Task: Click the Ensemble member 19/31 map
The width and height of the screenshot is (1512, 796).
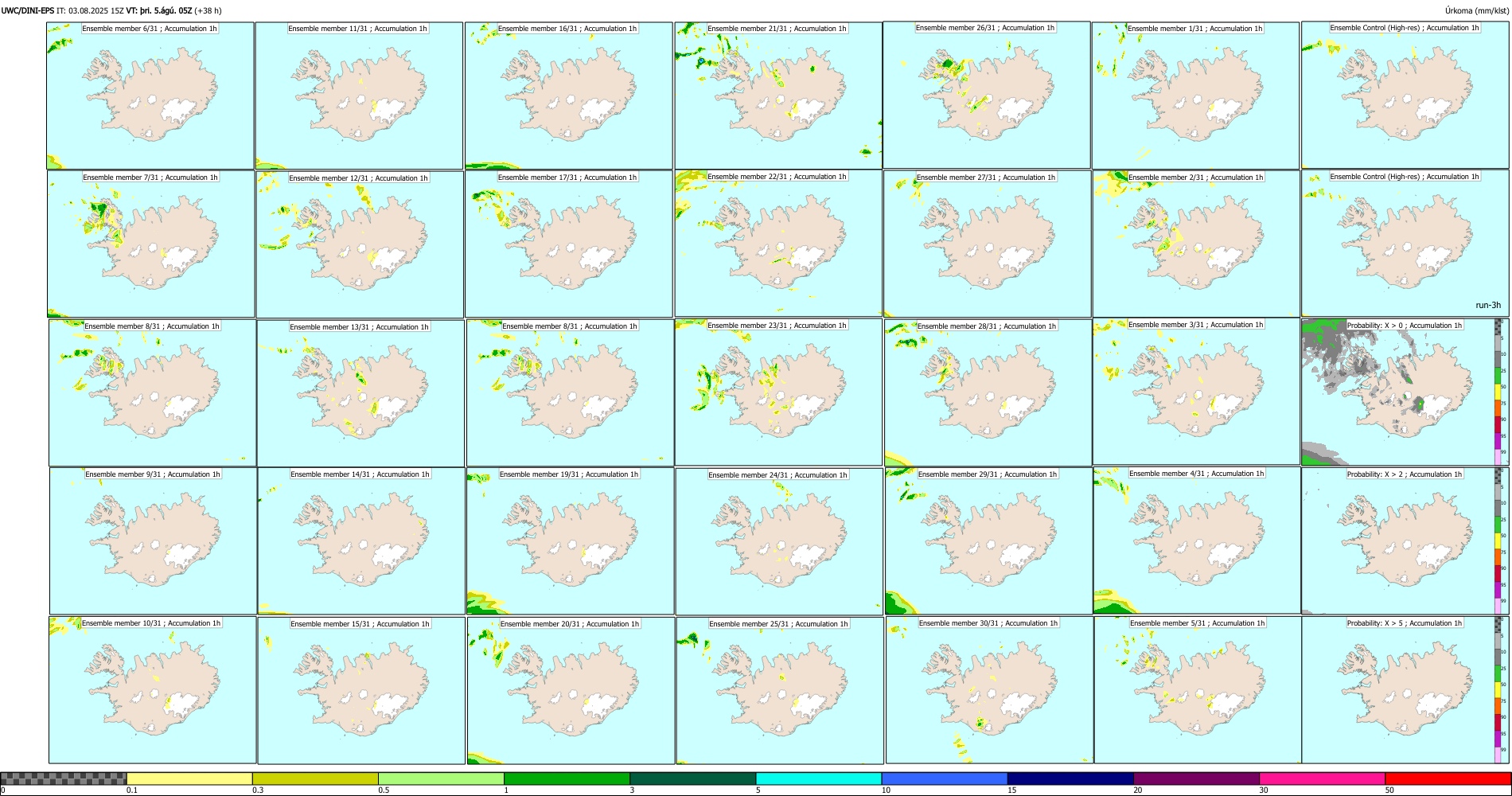Action: click(x=570, y=541)
